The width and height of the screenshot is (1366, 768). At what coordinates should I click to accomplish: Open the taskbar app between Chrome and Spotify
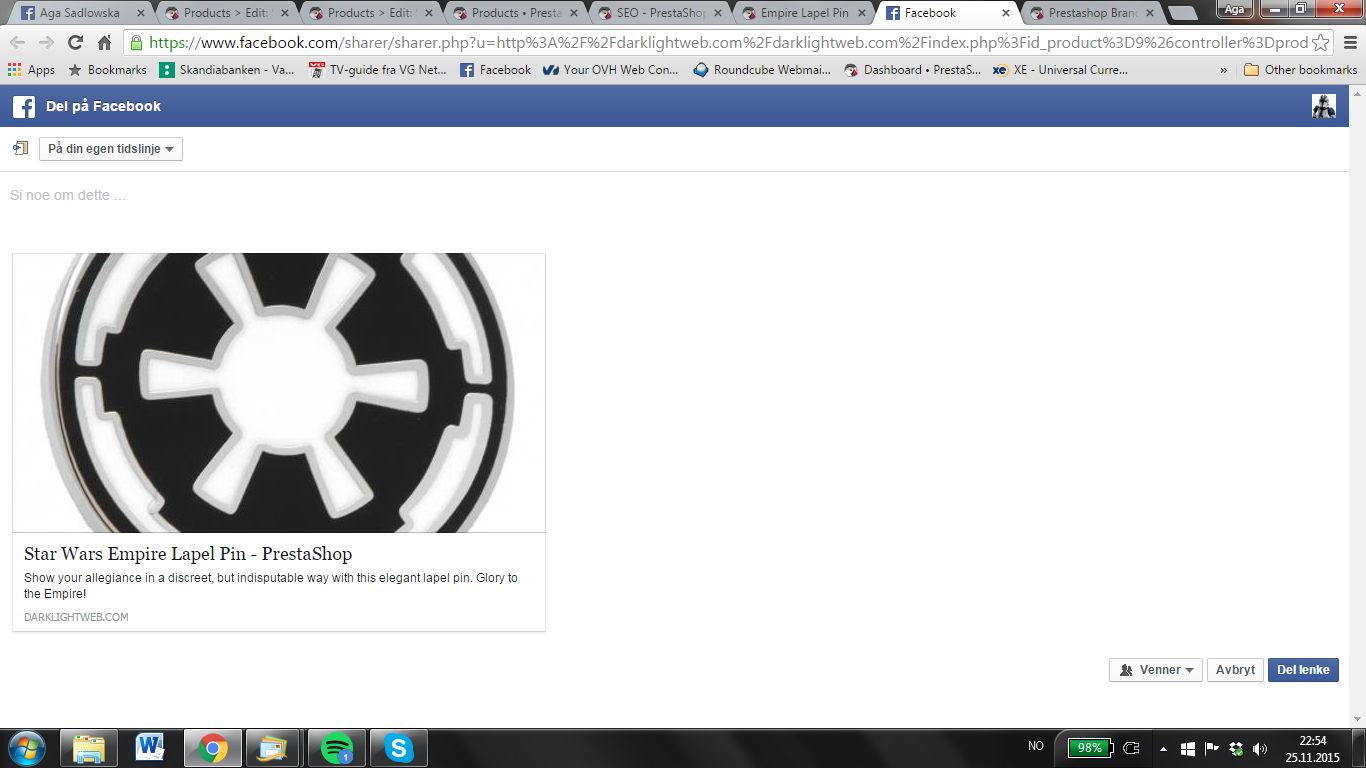274,748
